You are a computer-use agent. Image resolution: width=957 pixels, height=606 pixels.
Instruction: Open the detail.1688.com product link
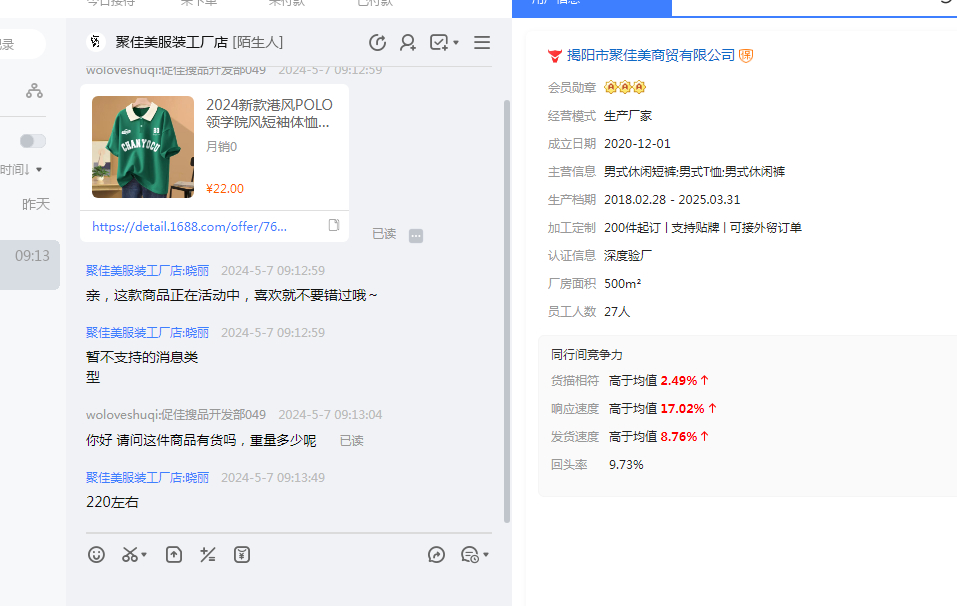click(x=190, y=227)
